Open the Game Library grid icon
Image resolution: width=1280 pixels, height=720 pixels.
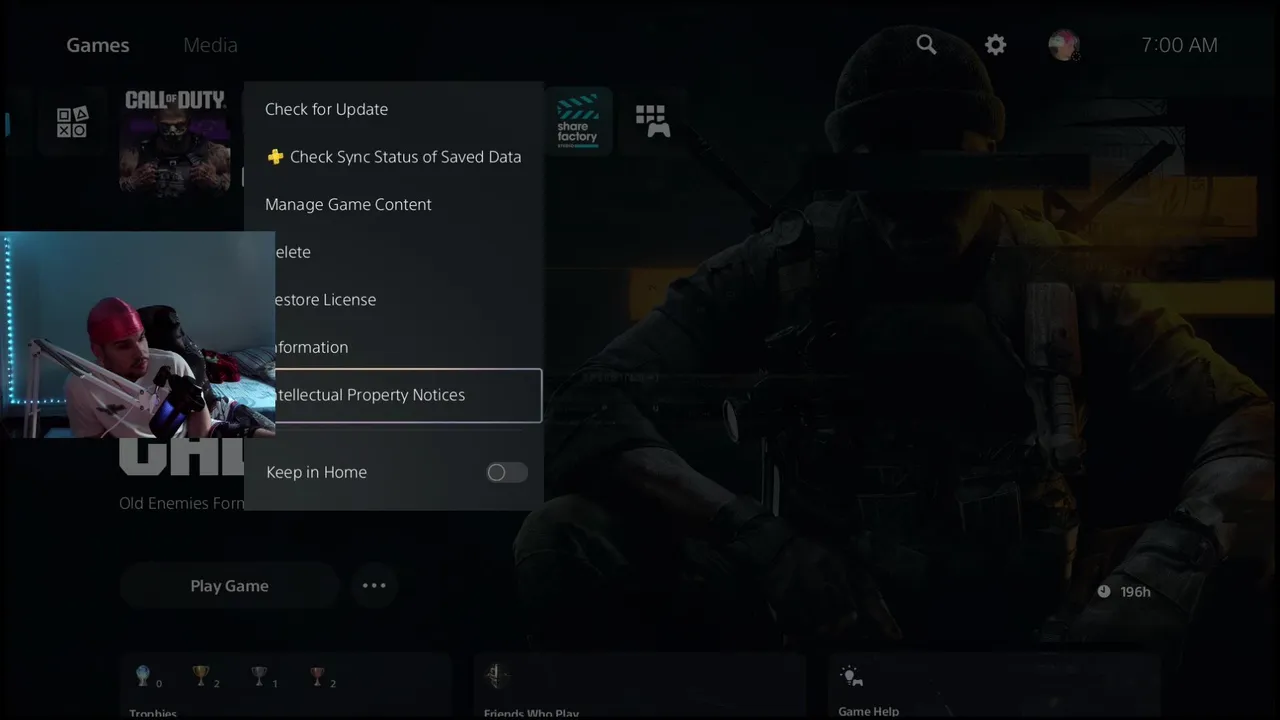click(652, 121)
